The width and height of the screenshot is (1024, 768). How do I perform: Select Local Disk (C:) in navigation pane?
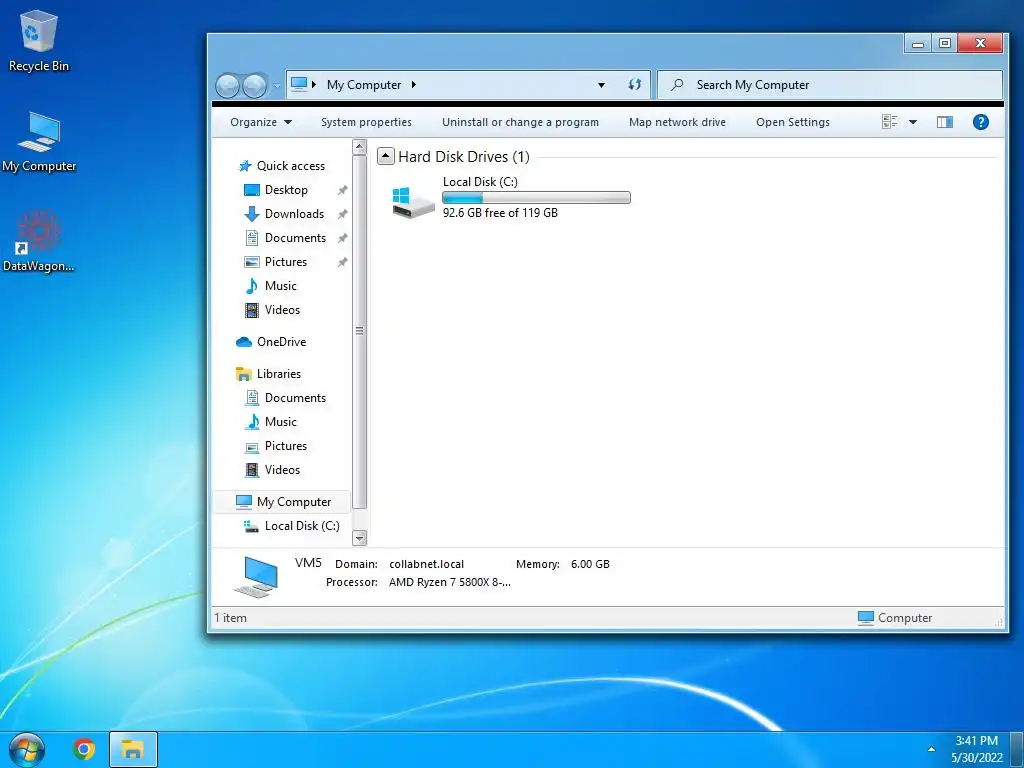302,526
